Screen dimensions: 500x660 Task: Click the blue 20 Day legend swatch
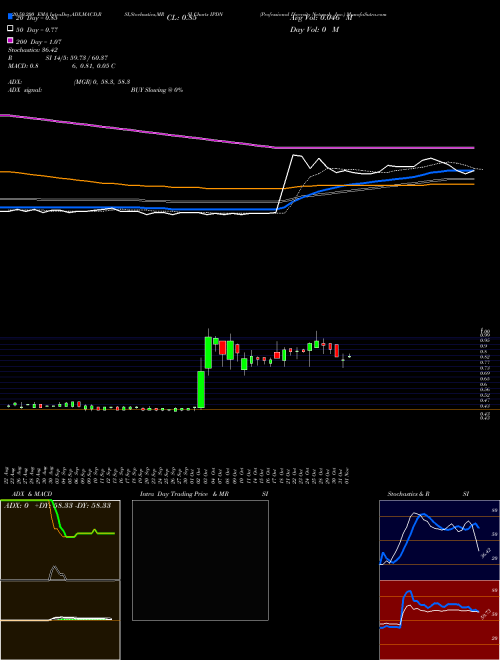[10, 17]
